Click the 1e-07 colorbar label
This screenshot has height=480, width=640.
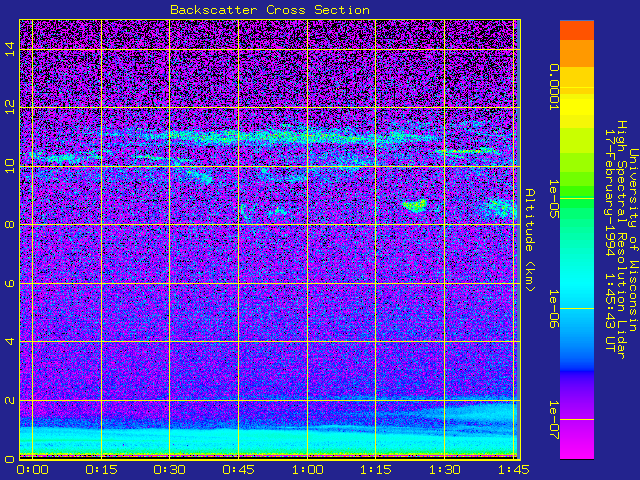click(x=553, y=420)
